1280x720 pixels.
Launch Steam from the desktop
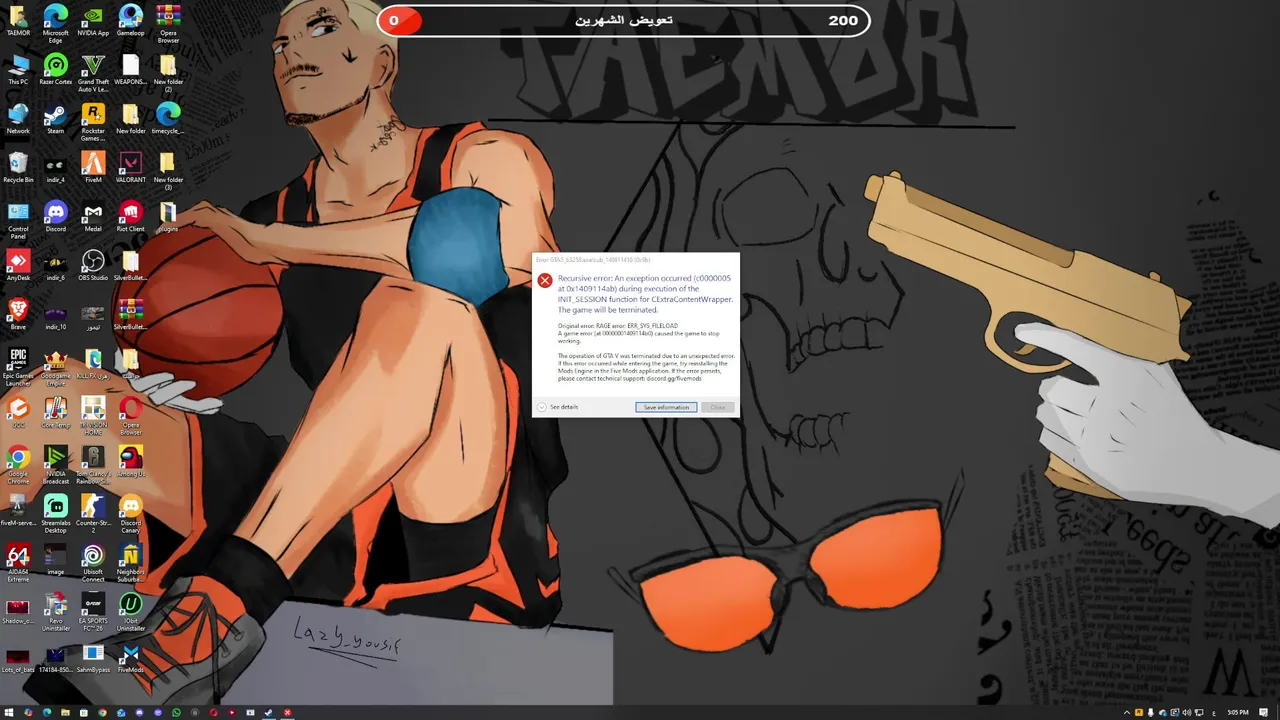point(56,118)
